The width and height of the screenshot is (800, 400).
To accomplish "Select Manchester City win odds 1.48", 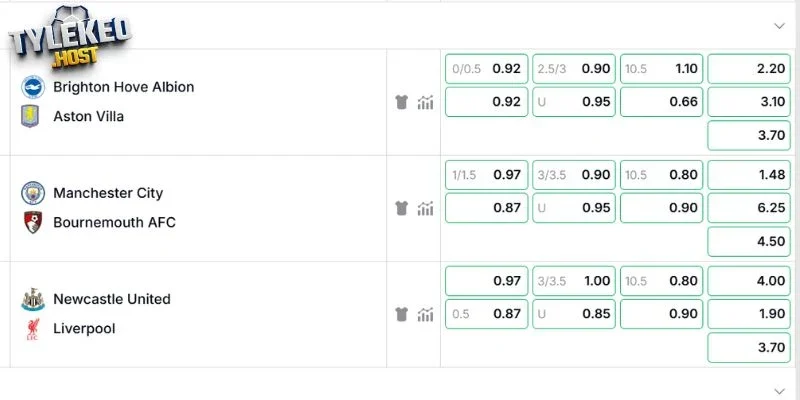I will (x=749, y=174).
